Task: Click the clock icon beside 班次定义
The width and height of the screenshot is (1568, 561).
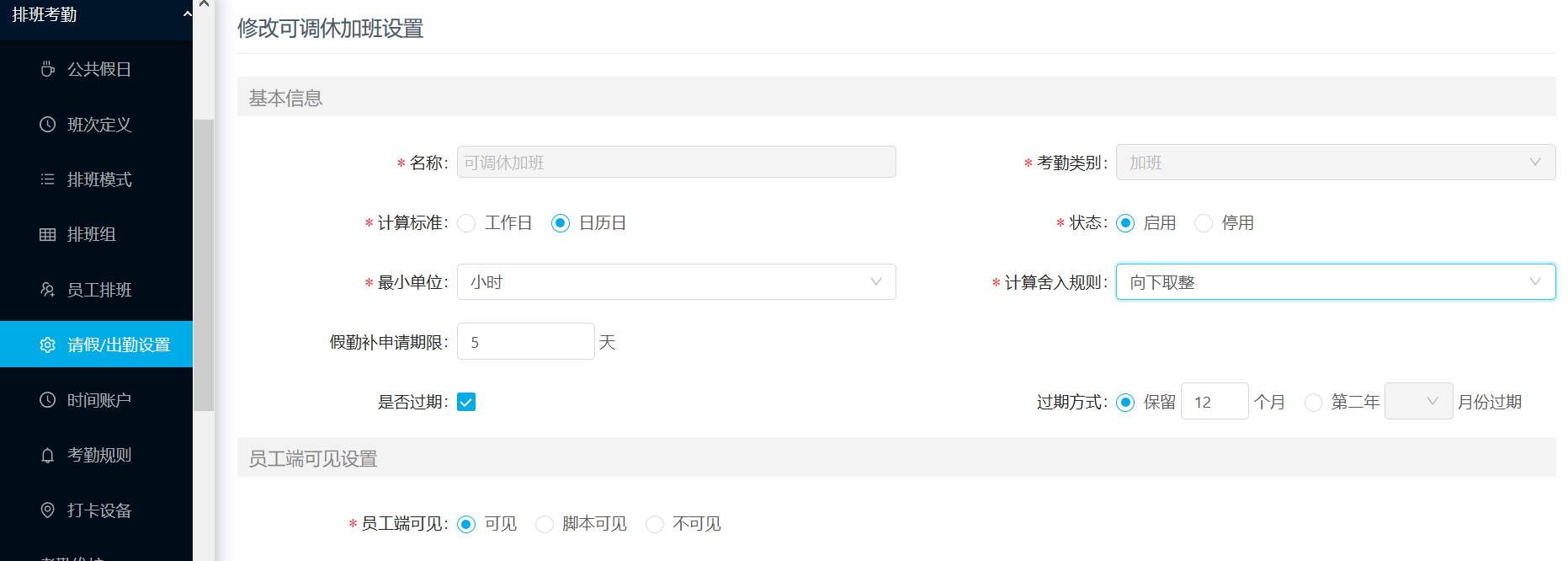Action: tap(48, 125)
